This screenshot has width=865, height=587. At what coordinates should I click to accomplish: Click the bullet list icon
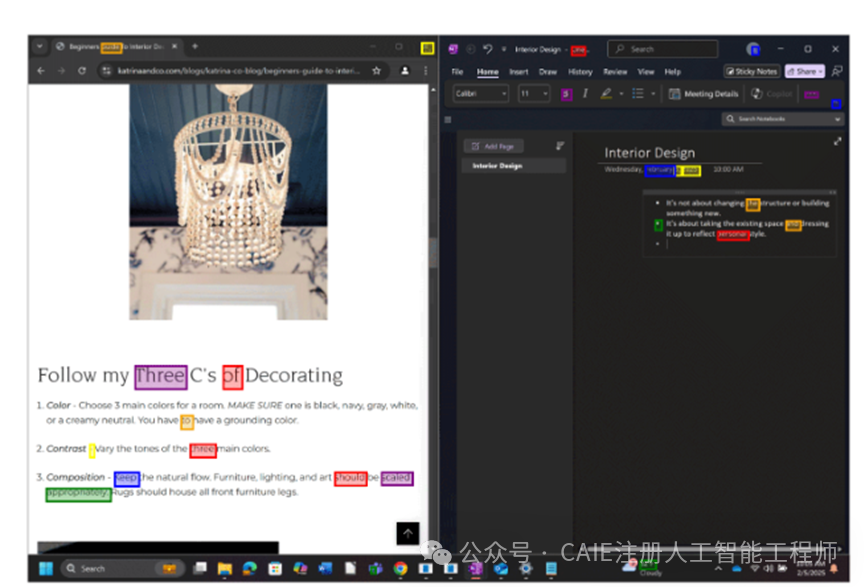point(638,94)
